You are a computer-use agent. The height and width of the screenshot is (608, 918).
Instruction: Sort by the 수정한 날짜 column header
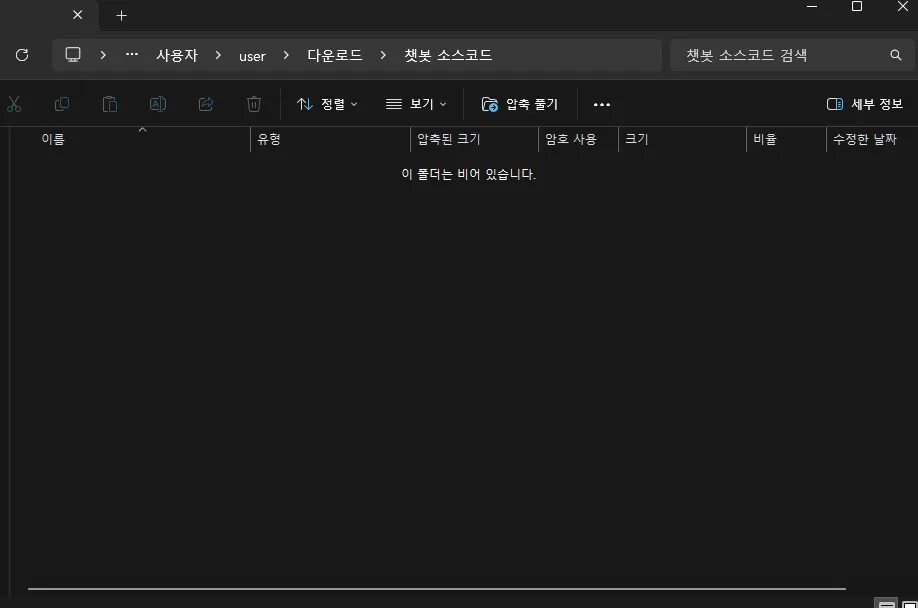coord(862,139)
